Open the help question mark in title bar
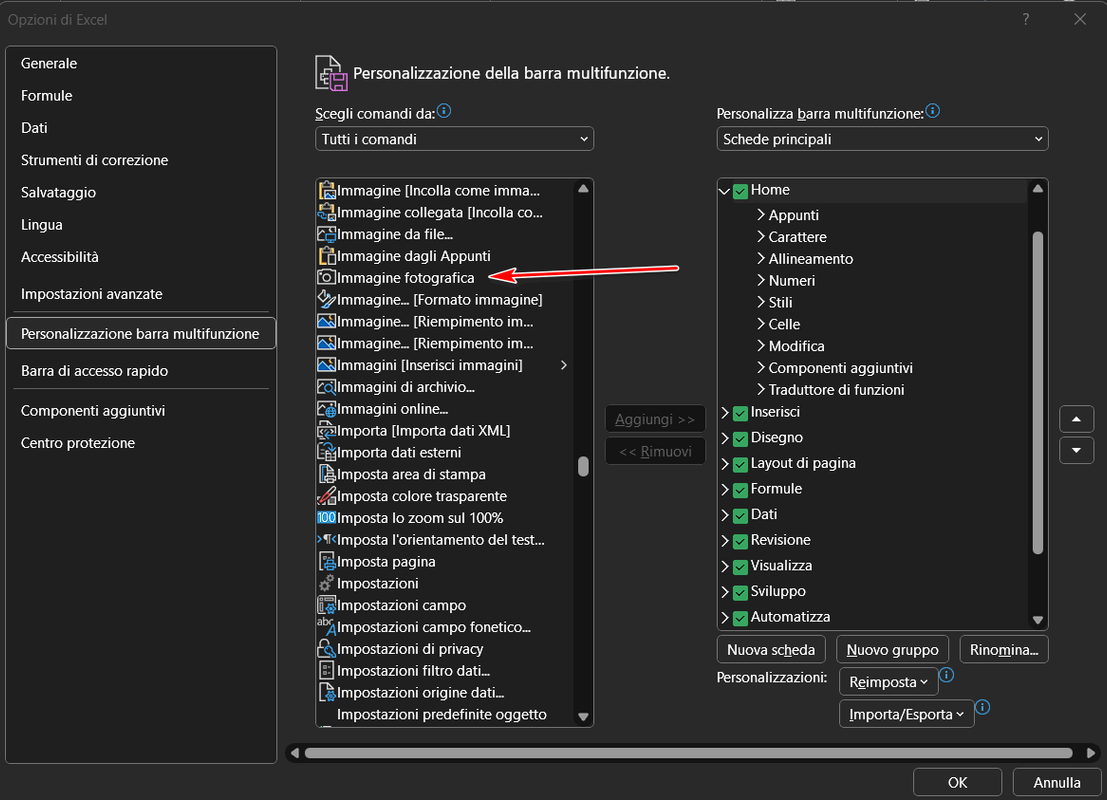The height and width of the screenshot is (800, 1107). tap(1026, 19)
